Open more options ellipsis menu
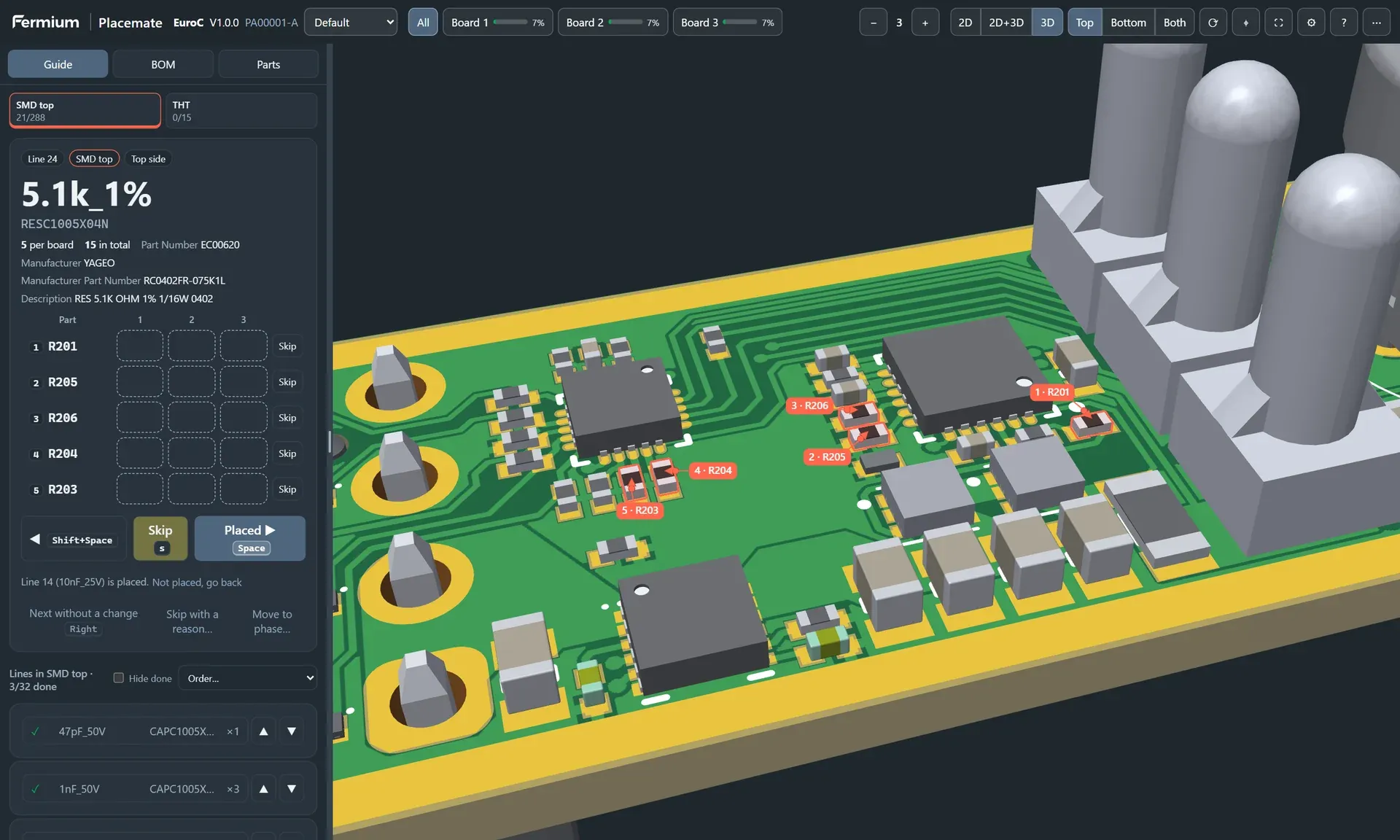This screenshot has width=1400, height=840. (1376, 23)
